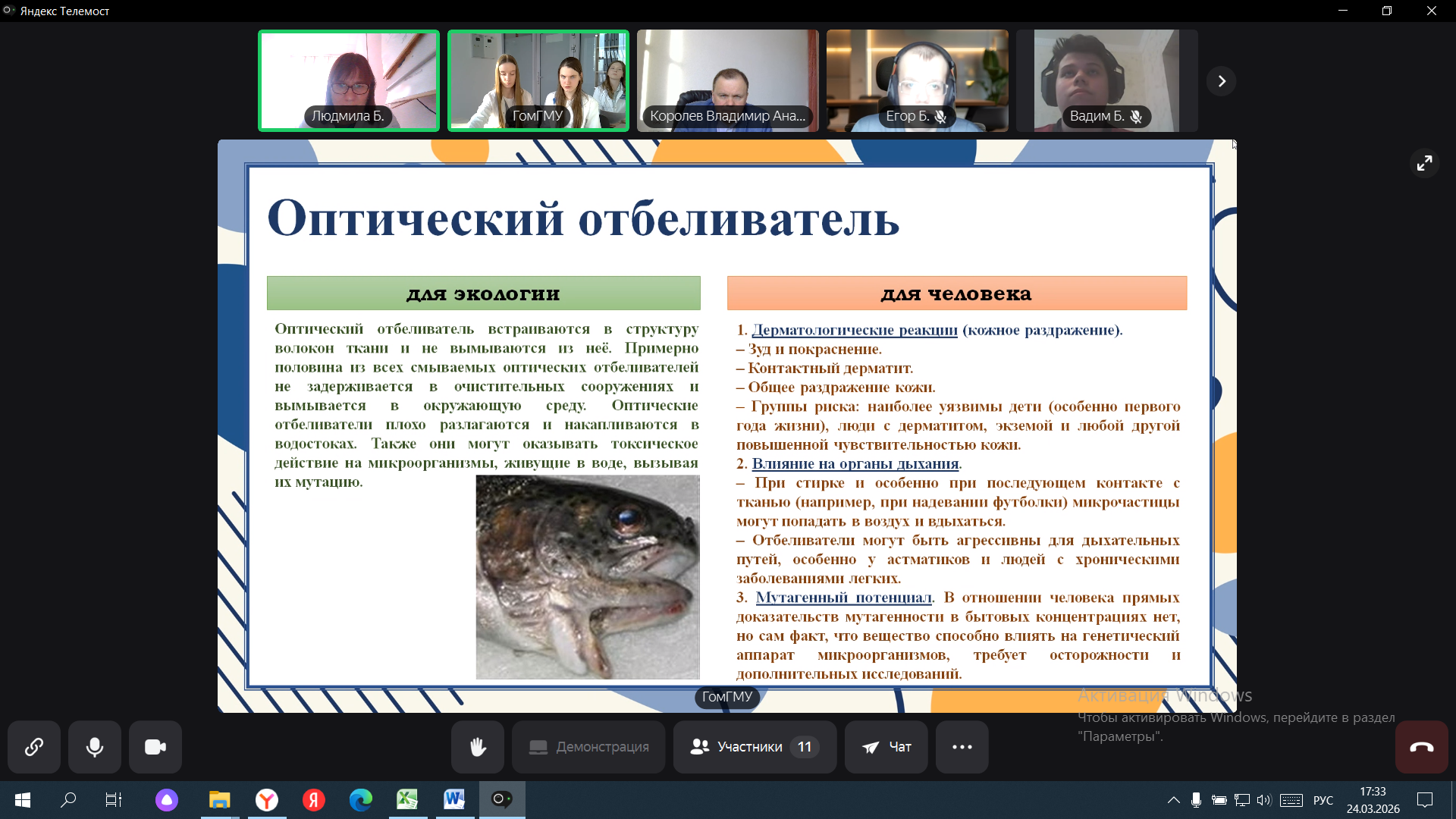The height and width of the screenshot is (819, 1456).
Task: Hang up with the red phone button
Action: (x=1421, y=747)
